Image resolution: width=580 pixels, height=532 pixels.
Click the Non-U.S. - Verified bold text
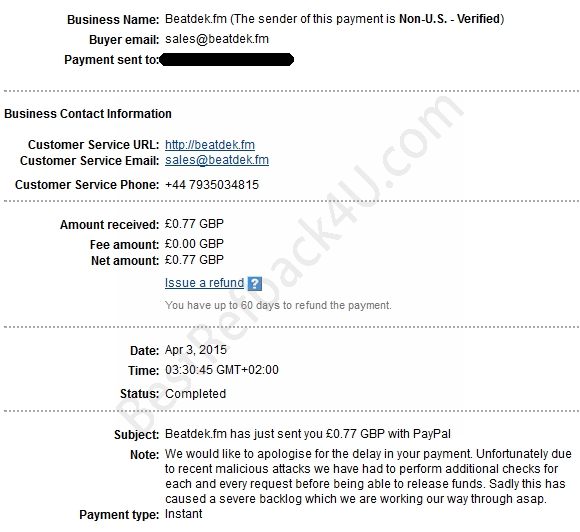pos(449,19)
